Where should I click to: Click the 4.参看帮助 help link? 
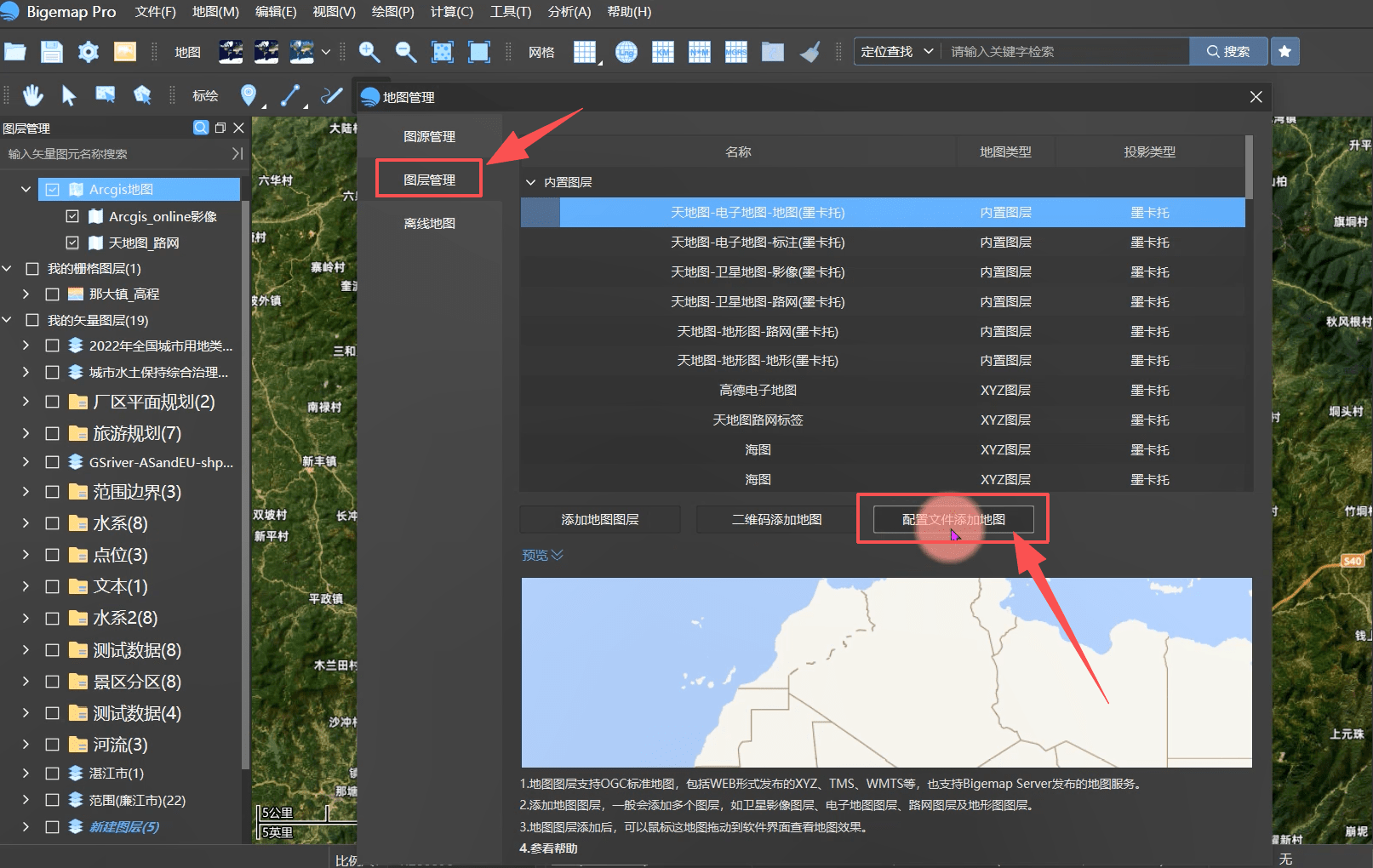(548, 848)
